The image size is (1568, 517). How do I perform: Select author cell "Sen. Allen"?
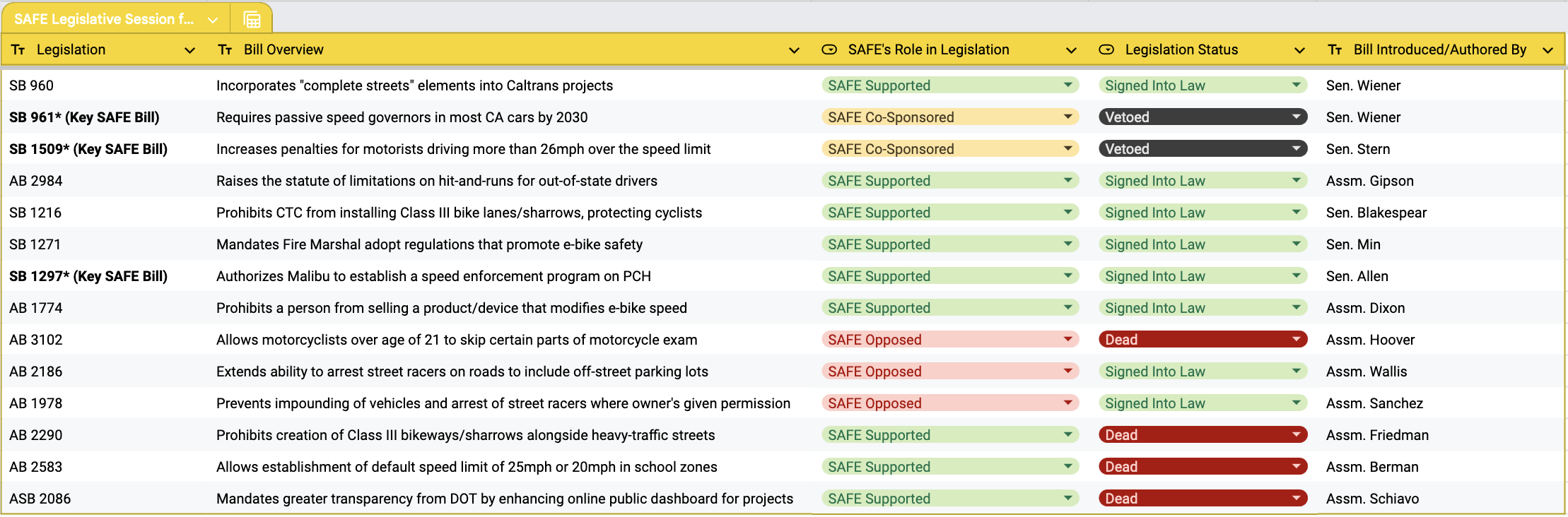coord(1441,276)
